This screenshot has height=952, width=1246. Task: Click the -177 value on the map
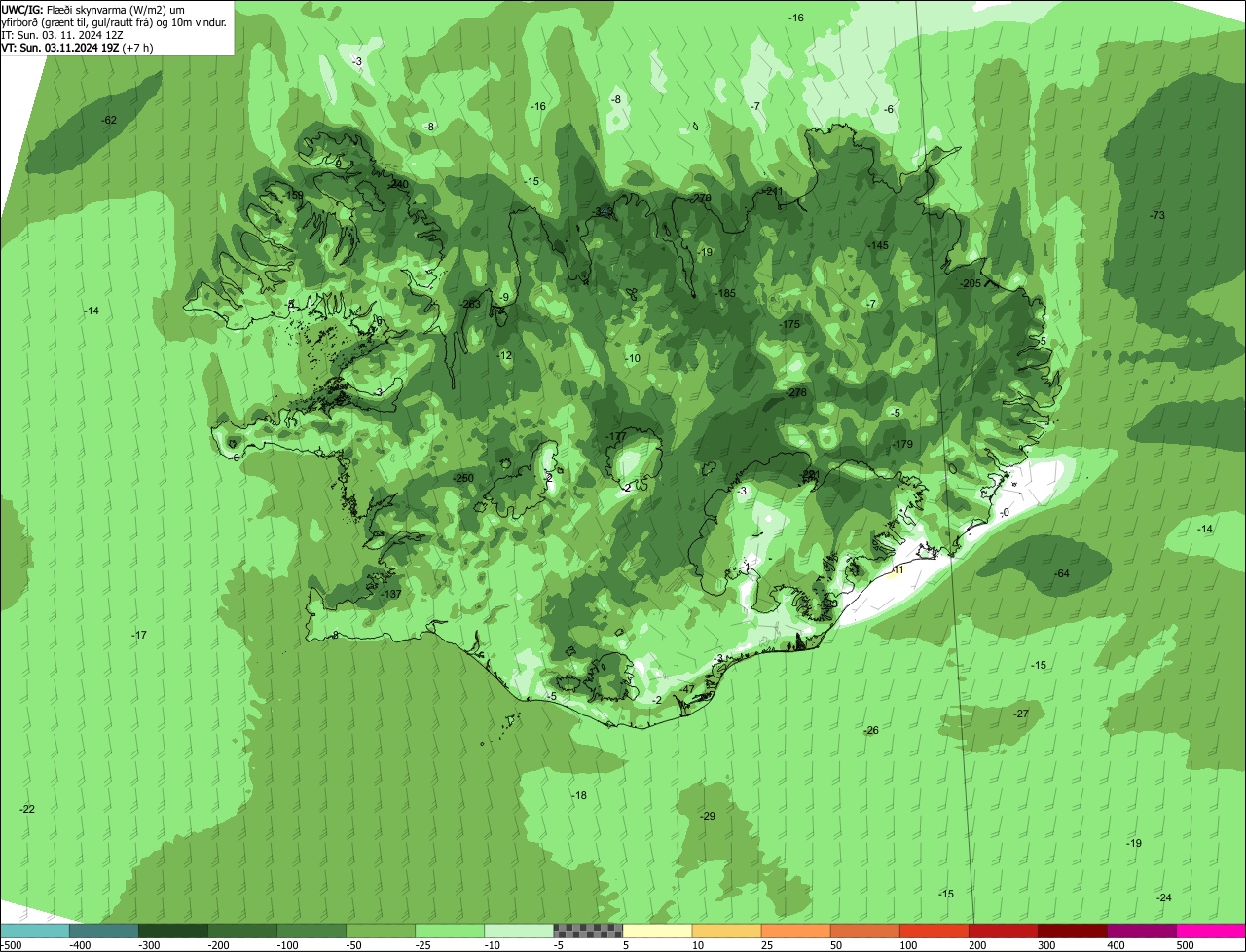coord(616,436)
